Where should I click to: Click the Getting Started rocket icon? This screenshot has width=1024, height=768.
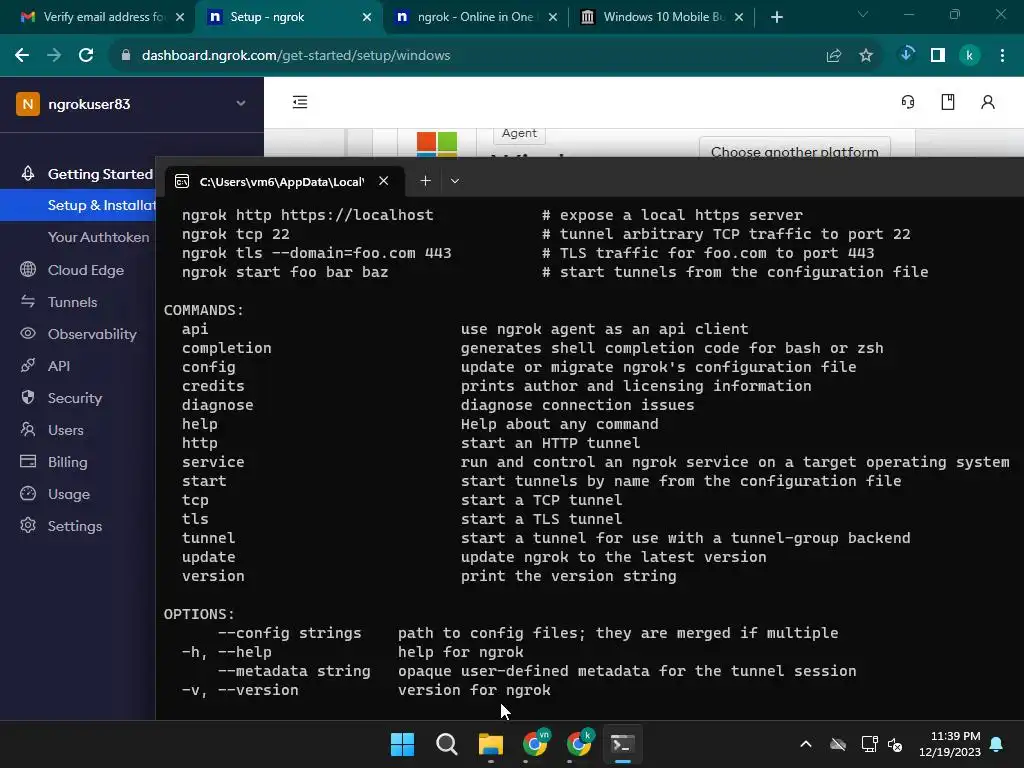pyautogui.click(x=28, y=174)
